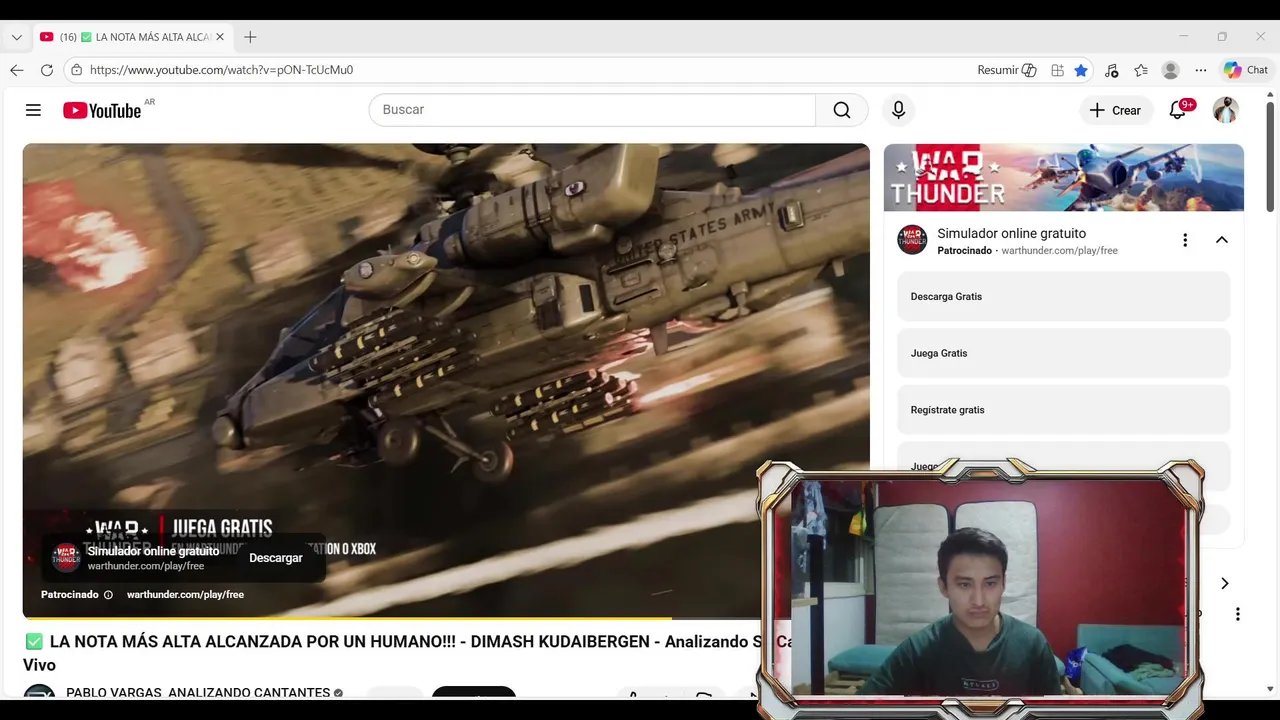
Task: Open the YouTube hamburger guide menu
Action: [x=33, y=110]
